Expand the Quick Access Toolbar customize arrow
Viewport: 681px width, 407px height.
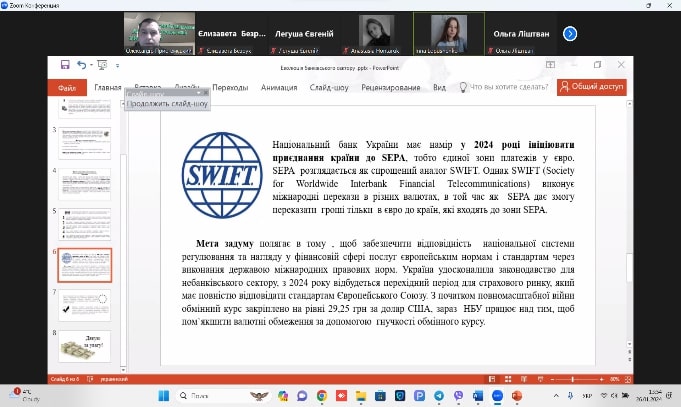pos(117,66)
